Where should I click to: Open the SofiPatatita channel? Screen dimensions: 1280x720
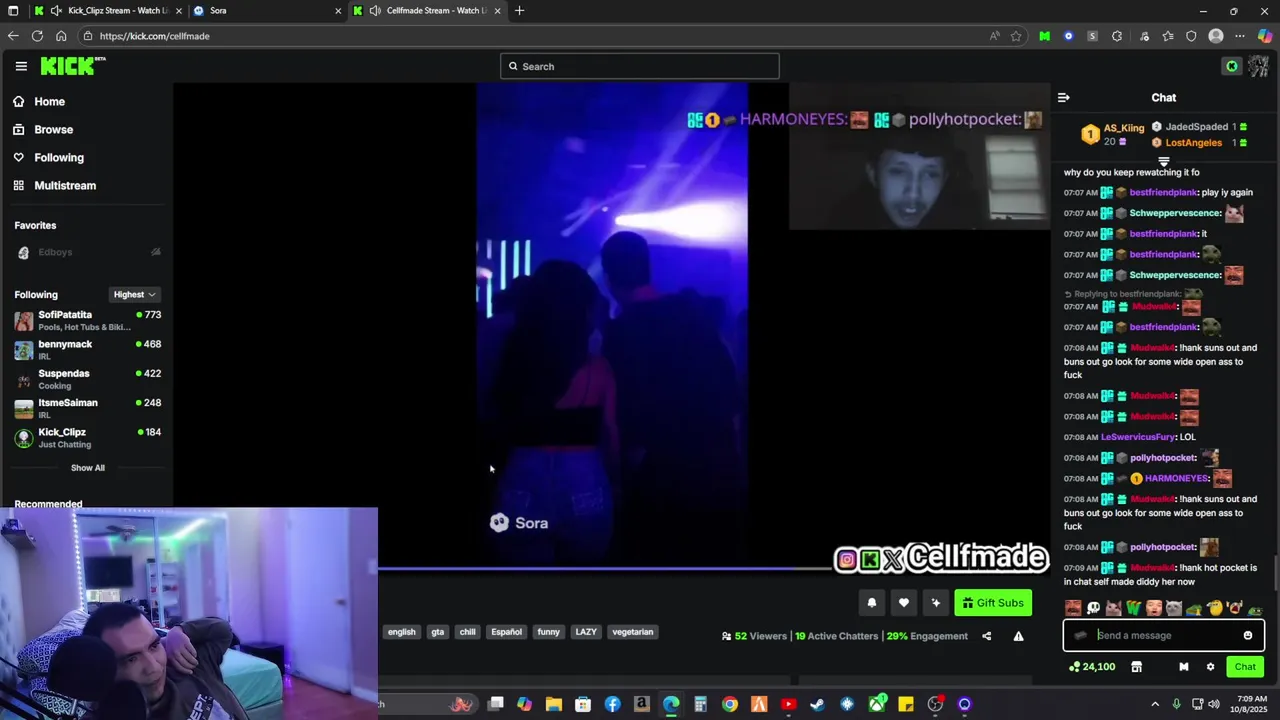coord(87,320)
